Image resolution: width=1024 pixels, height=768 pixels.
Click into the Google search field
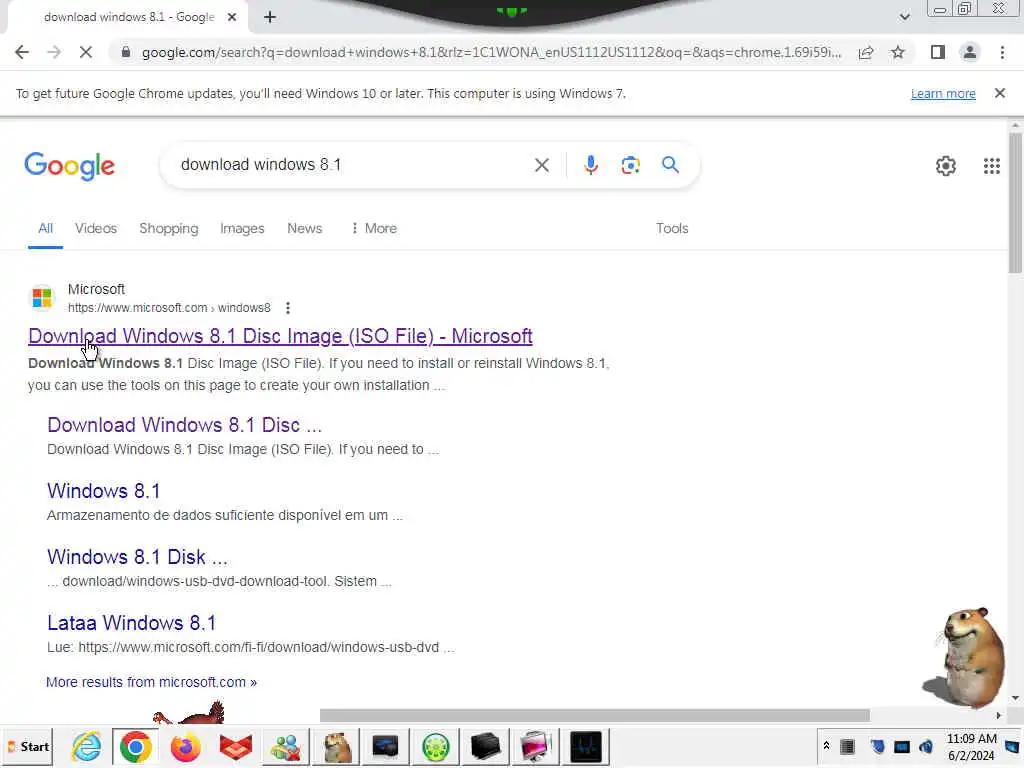click(x=353, y=165)
